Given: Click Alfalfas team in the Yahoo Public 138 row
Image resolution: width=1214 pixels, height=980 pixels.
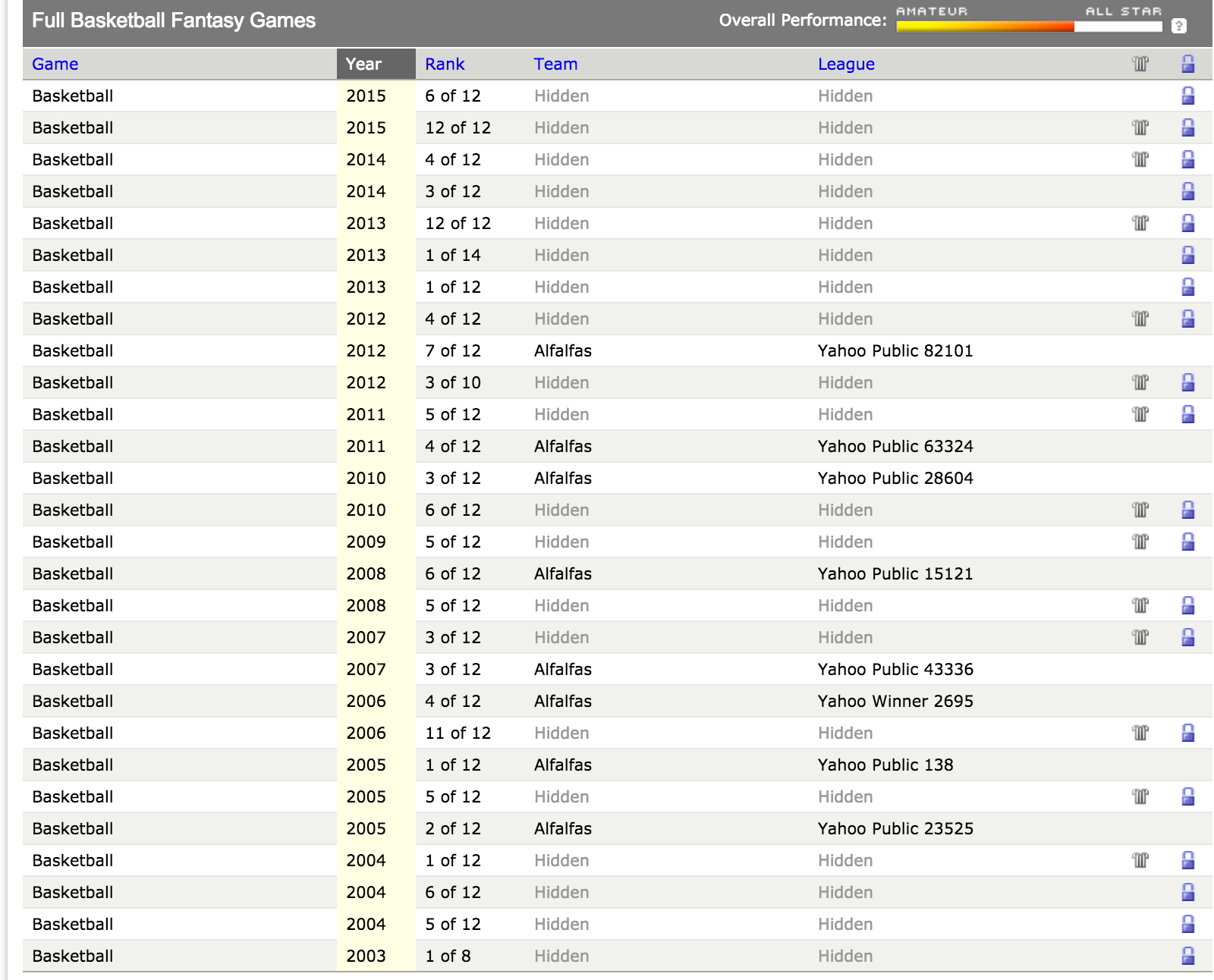Looking at the screenshot, I should pyautogui.click(x=563, y=765).
